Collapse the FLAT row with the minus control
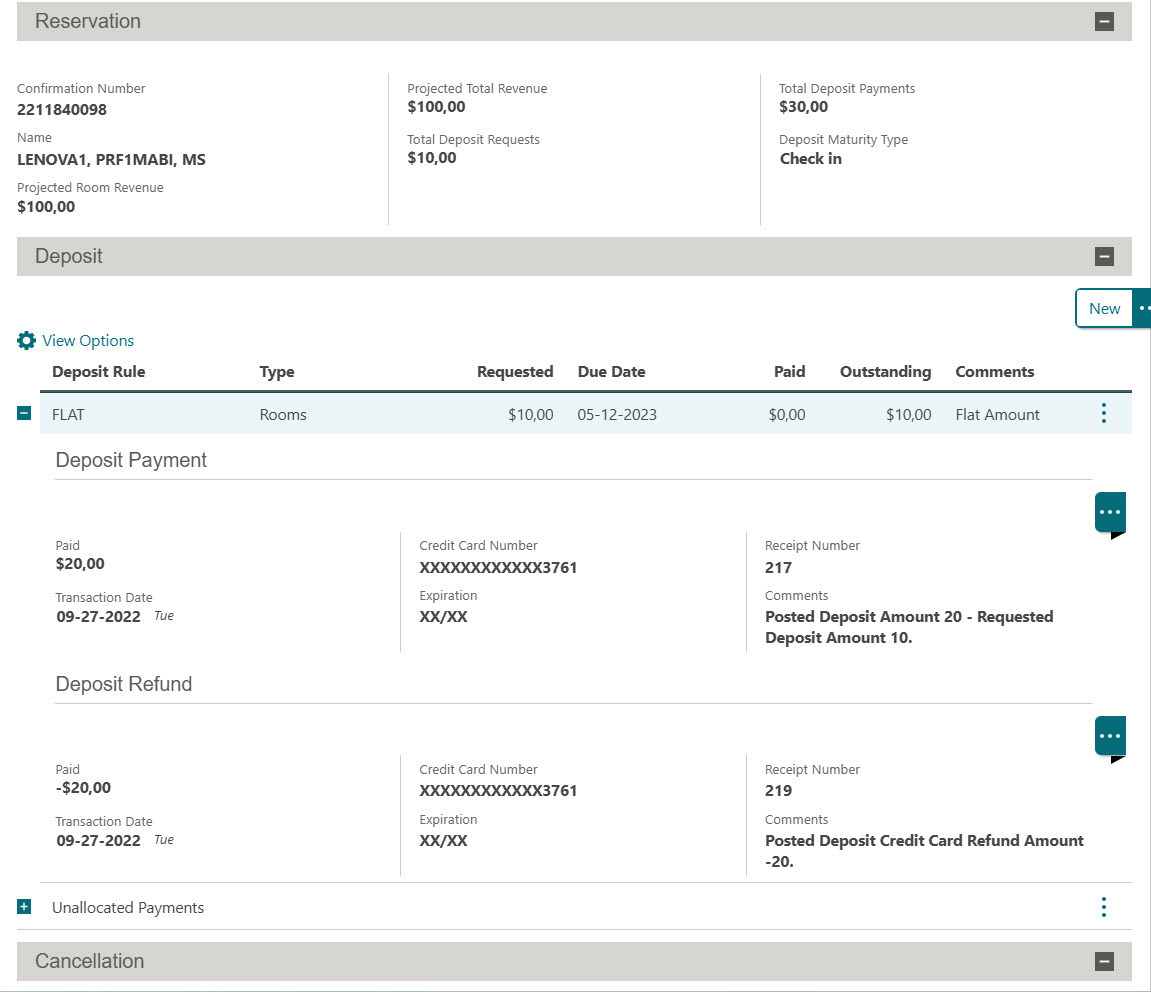Image resolution: width=1151 pixels, height=992 pixels. coord(23,413)
